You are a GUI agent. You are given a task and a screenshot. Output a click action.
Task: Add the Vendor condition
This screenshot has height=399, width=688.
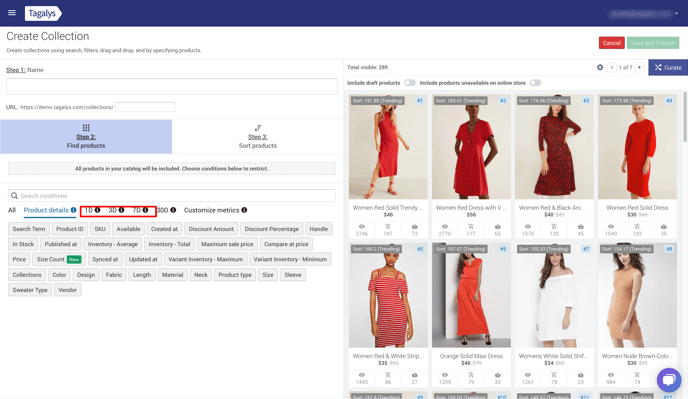[x=68, y=290]
